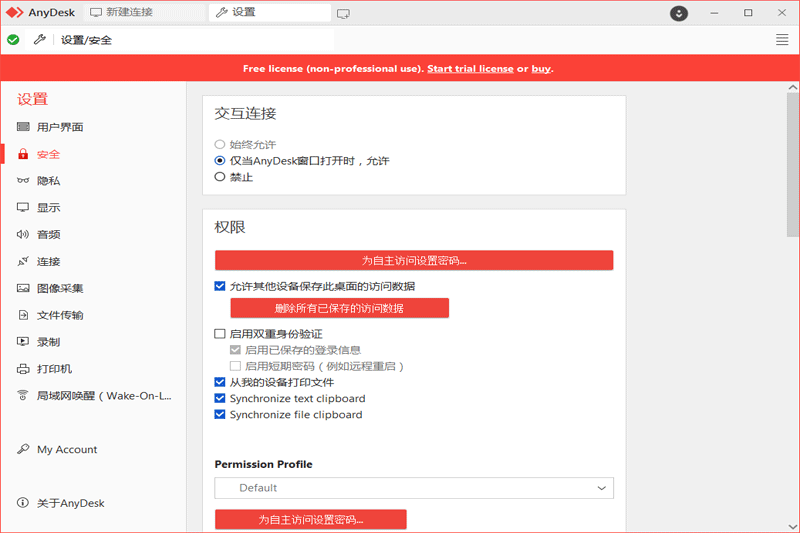Select the 禁止 radio option
The image size is (800, 533).
point(220,177)
